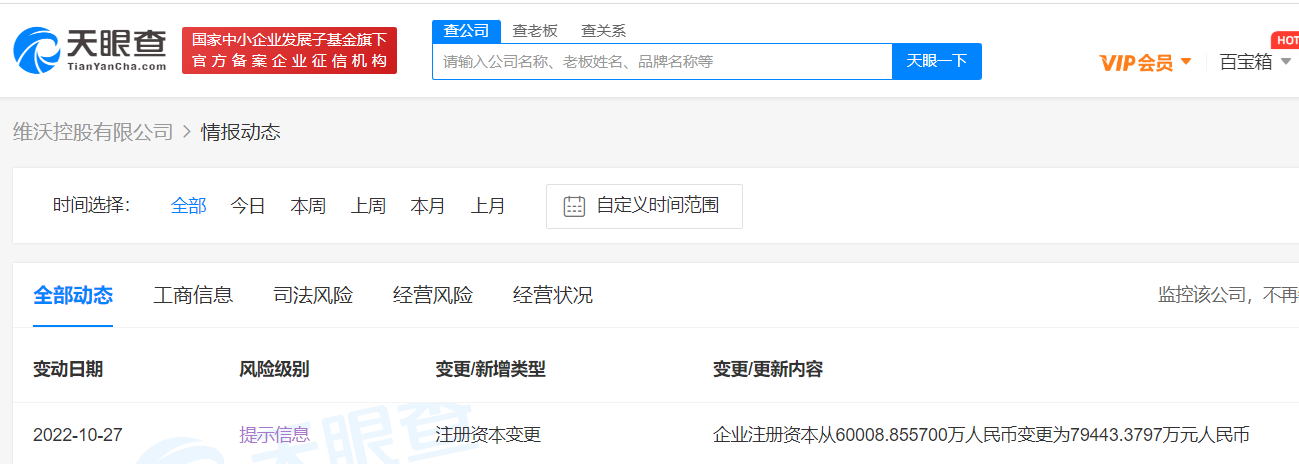Go to 维沃控股有限公司 breadcrumb link
The width and height of the screenshot is (1299, 464).
pos(93,132)
